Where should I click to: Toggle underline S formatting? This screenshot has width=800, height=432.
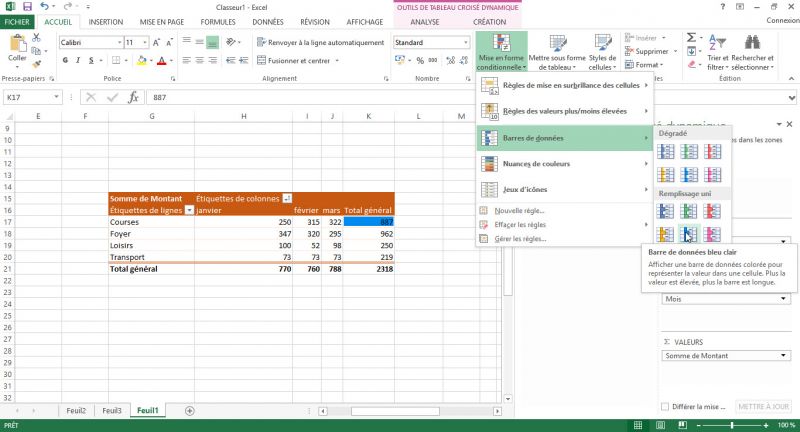point(91,61)
